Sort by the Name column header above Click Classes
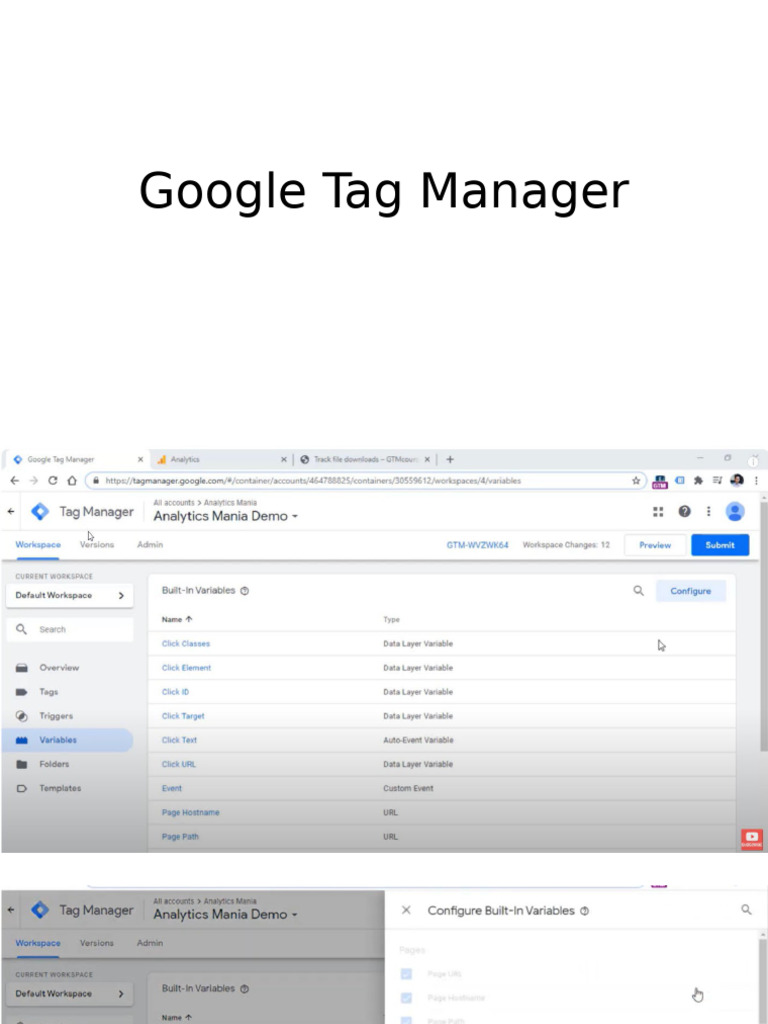The image size is (768, 1024). coord(177,619)
